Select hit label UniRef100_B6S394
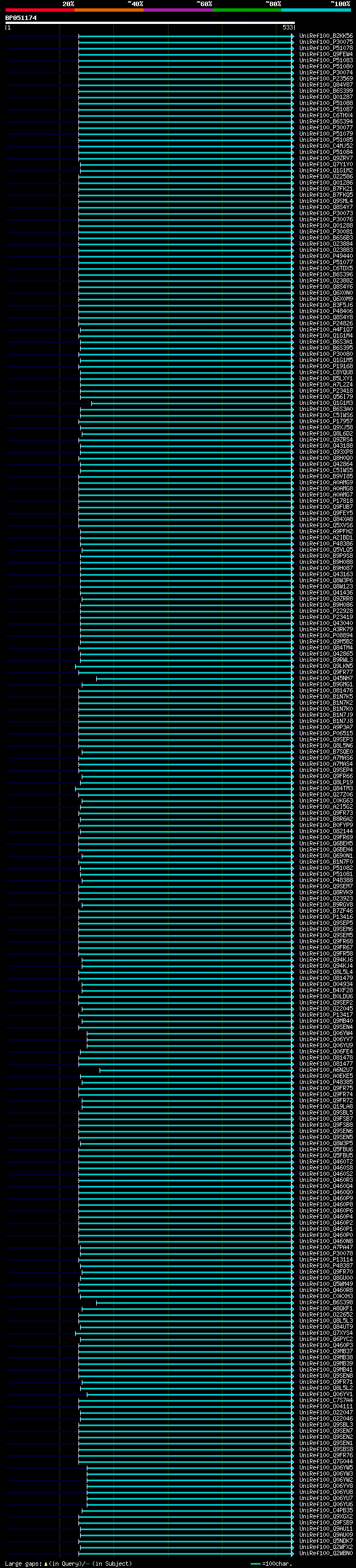The width and height of the screenshot is (356, 1568). (326, 122)
